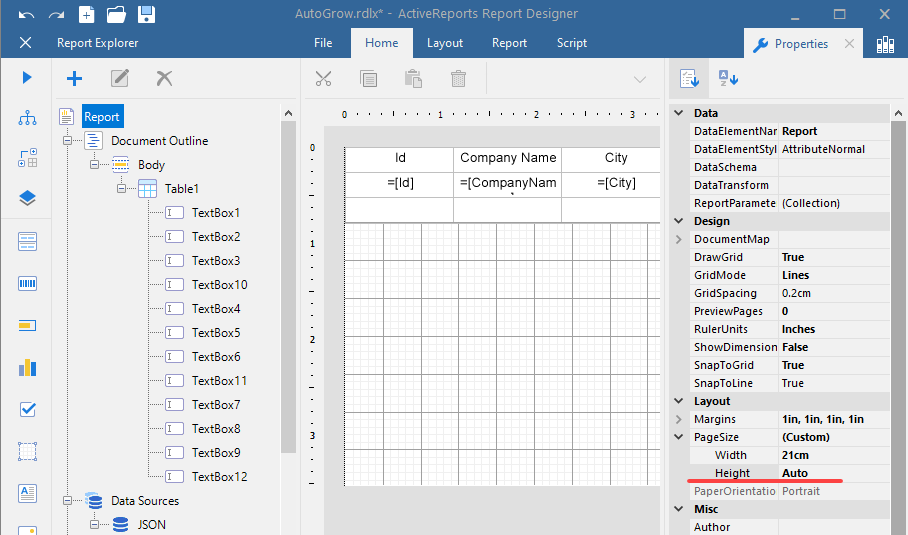
Task: Collapse the Data Sources tree node
Action: click(68, 500)
